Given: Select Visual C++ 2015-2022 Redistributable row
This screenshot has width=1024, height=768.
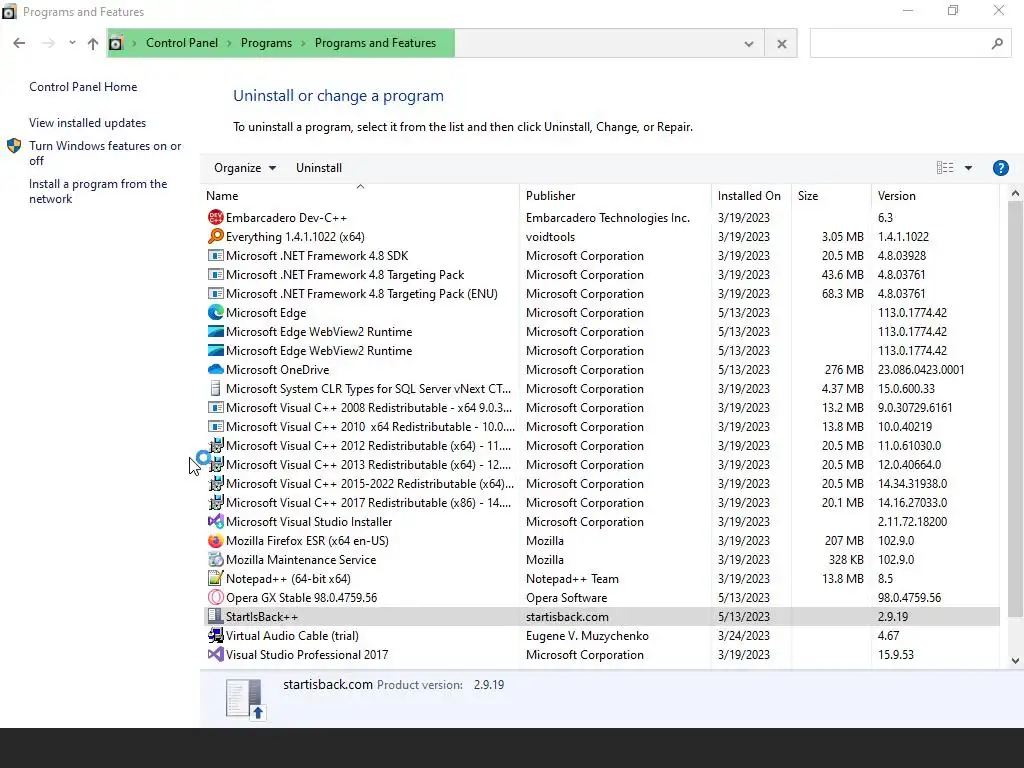Looking at the screenshot, I should (x=601, y=483).
